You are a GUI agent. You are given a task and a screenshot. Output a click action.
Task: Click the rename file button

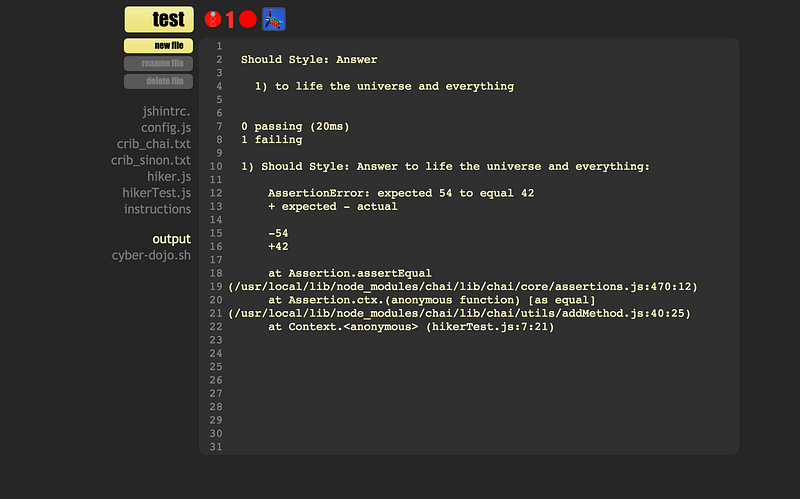tap(159, 64)
